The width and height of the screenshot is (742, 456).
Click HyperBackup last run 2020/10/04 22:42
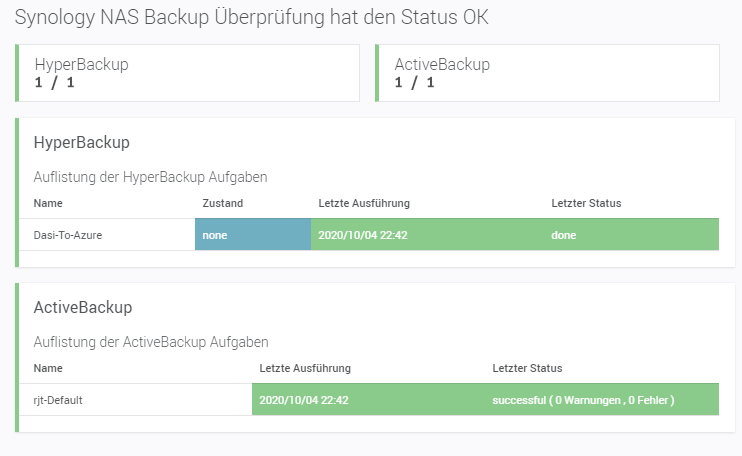[x=364, y=235]
